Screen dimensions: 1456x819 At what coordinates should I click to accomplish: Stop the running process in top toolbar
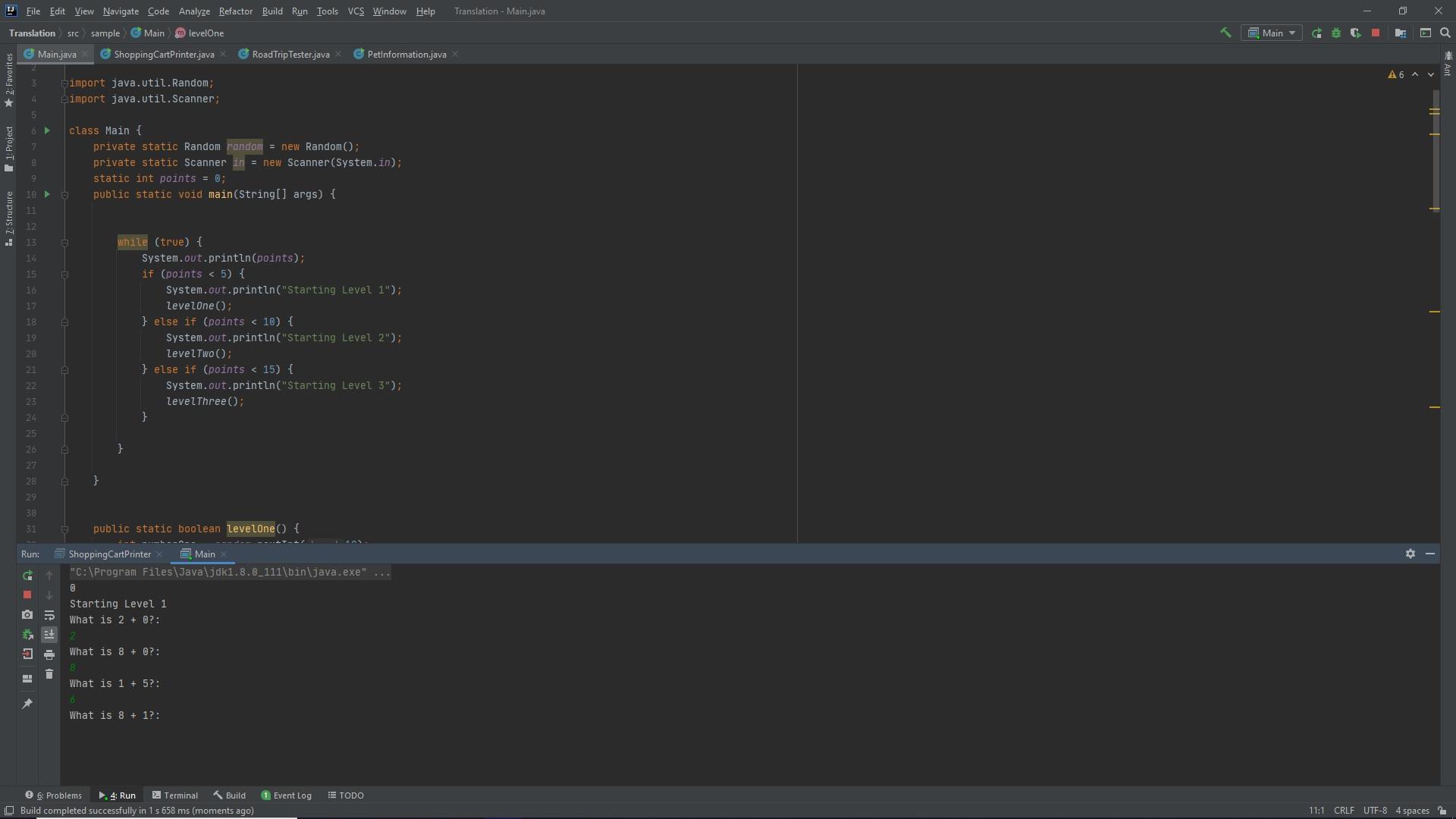pos(1375,33)
